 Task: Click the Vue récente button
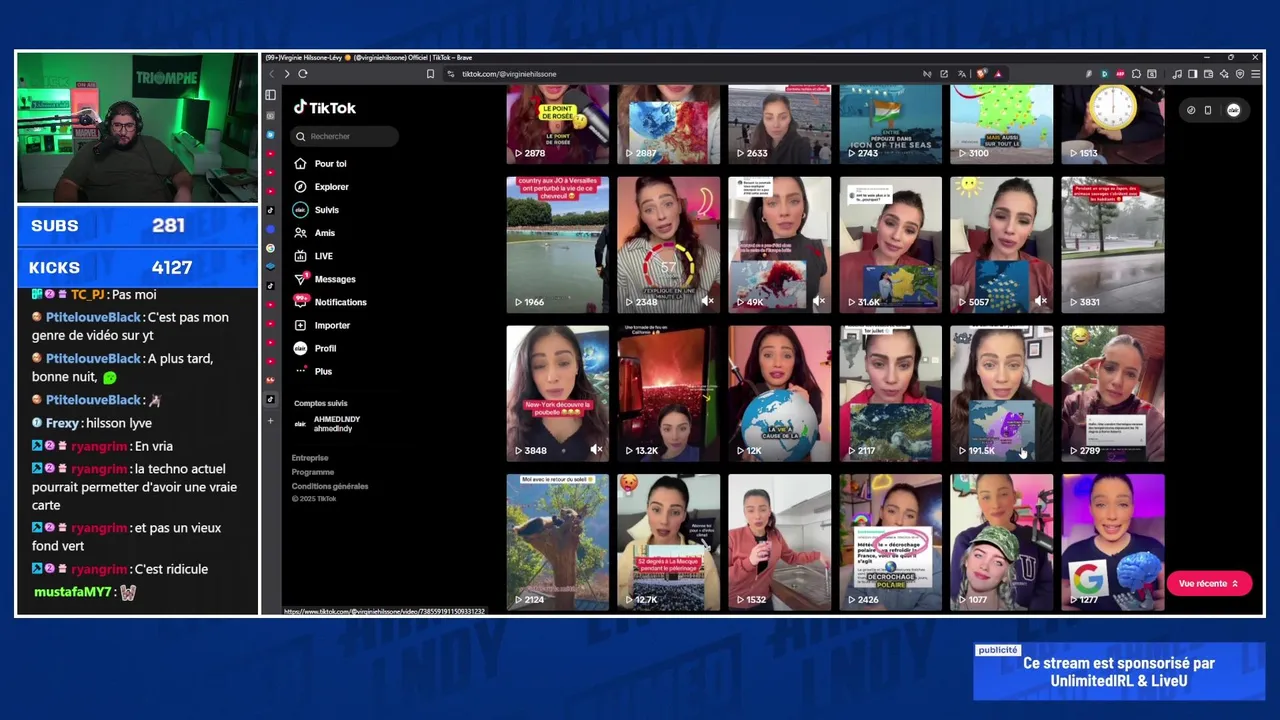(1209, 583)
